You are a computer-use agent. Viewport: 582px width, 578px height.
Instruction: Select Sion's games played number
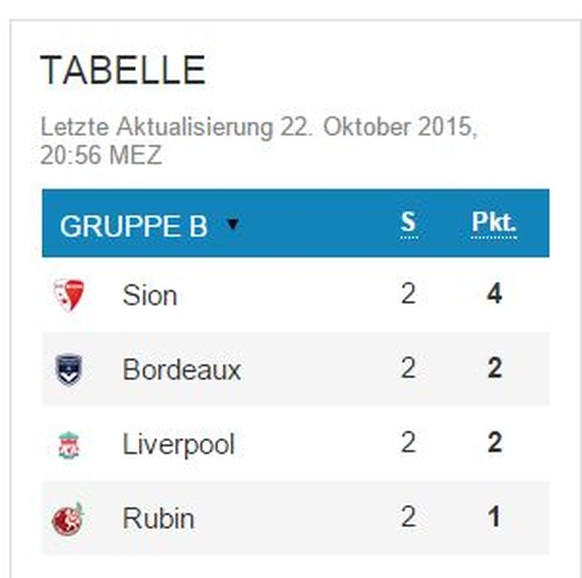(408, 294)
